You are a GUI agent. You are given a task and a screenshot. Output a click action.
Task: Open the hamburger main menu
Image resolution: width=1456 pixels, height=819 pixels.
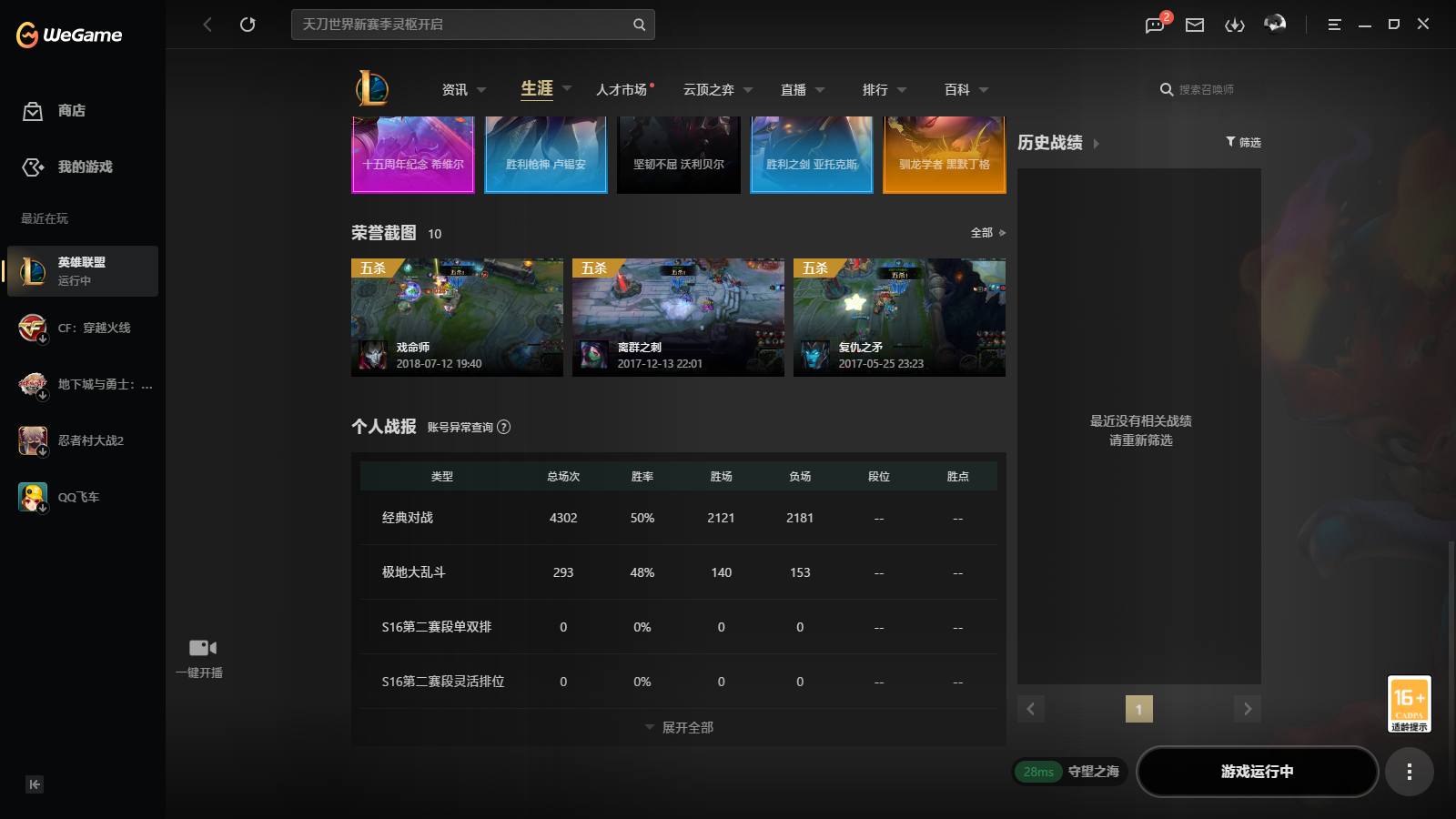click(1334, 25)
